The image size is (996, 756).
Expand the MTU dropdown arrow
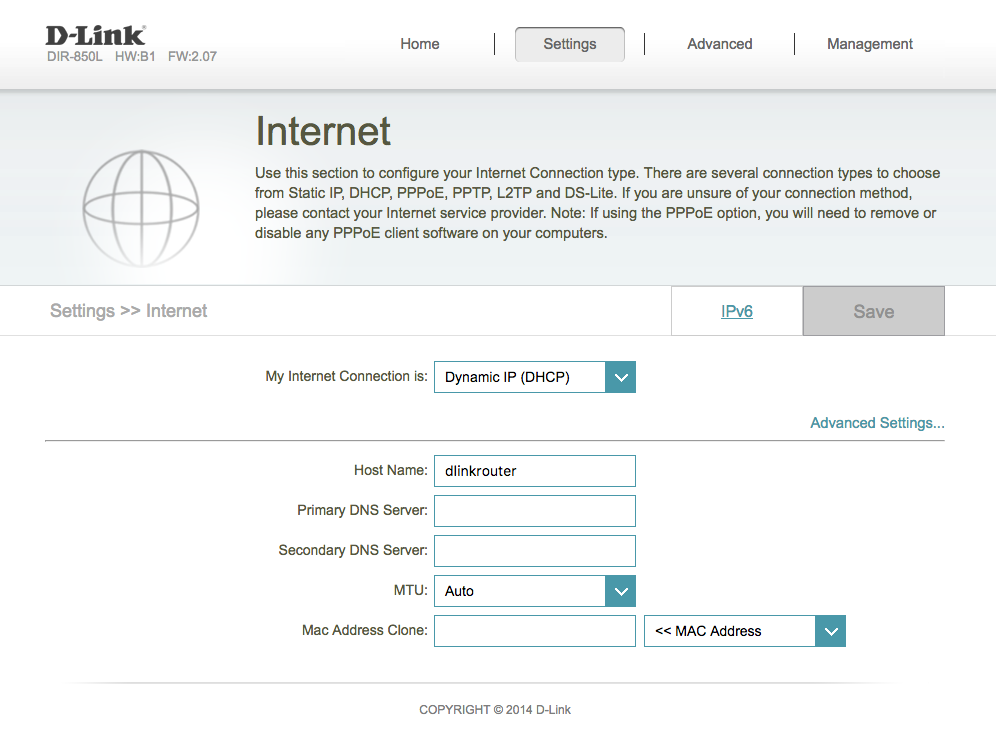[621, 591]
